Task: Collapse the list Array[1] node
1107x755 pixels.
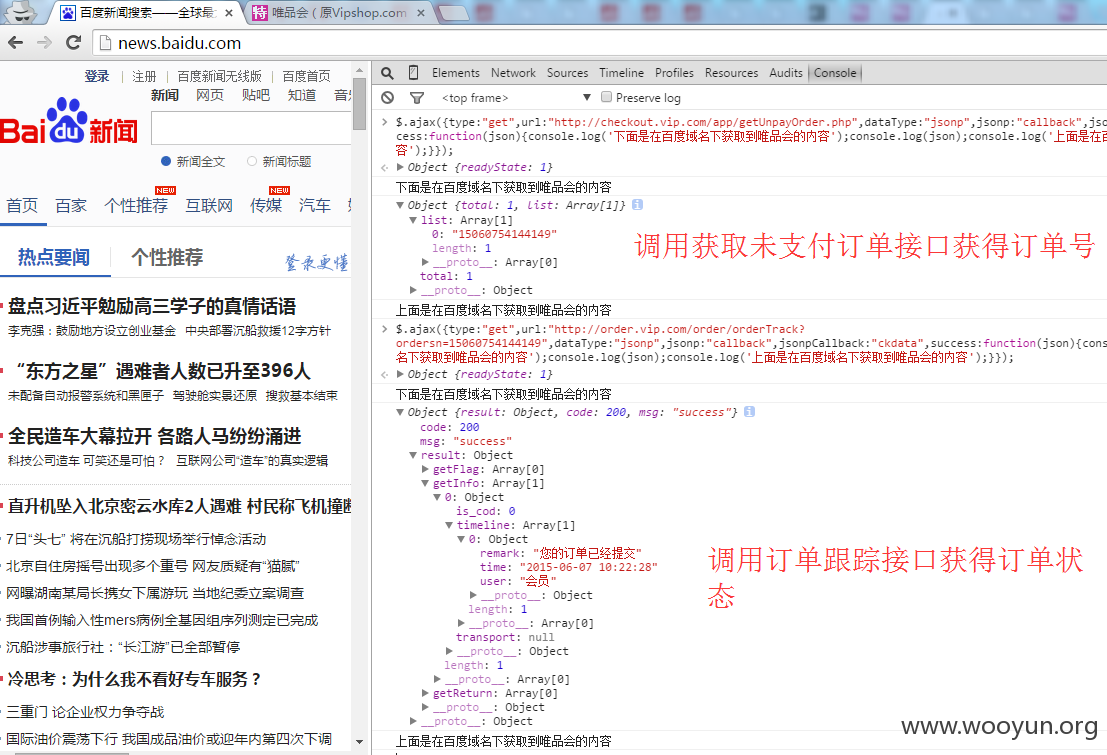Action: click(x=413, y=220)
